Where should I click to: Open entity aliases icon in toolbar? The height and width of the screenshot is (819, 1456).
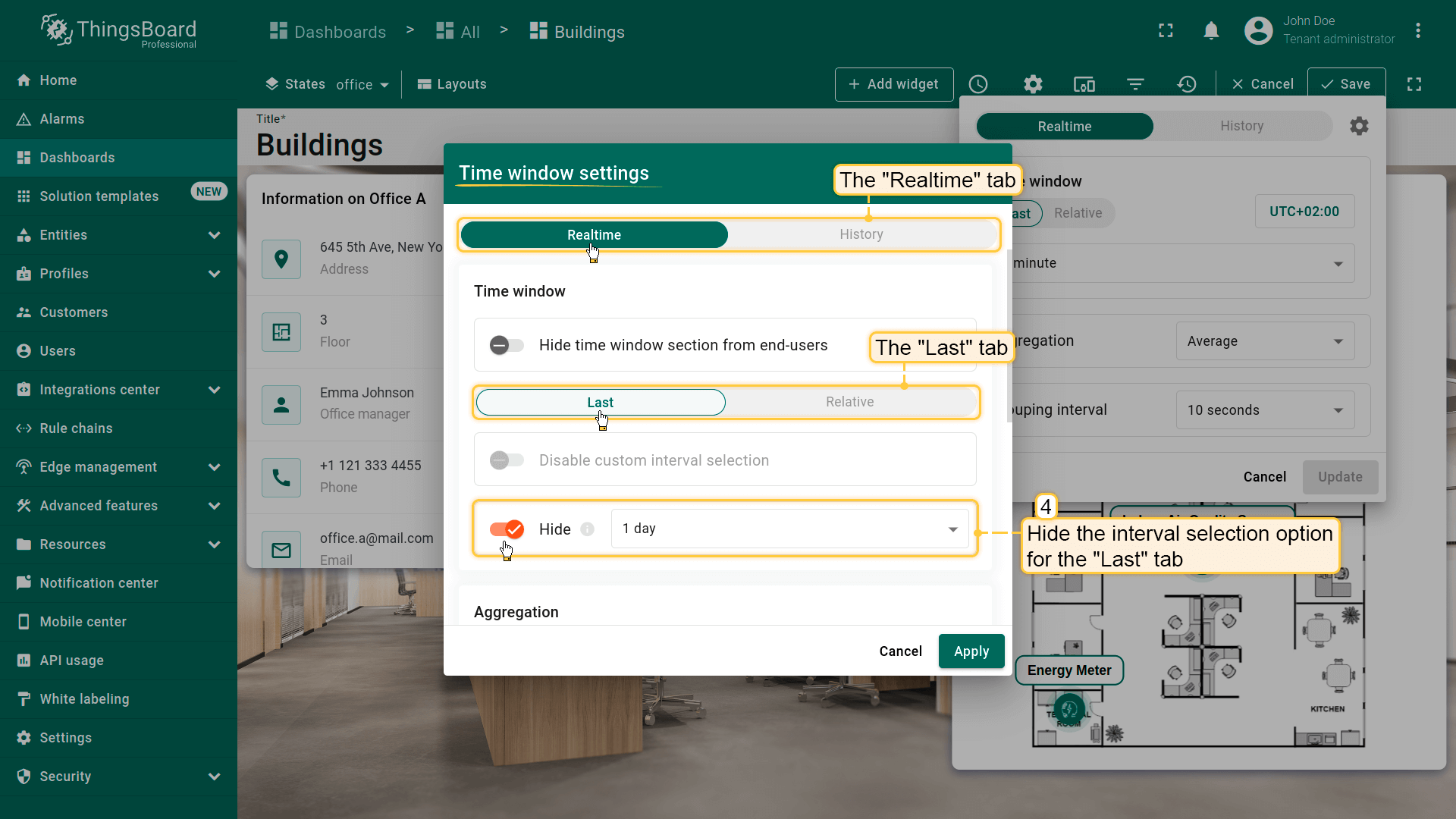pyautogui.click(x=1084, y=84)
